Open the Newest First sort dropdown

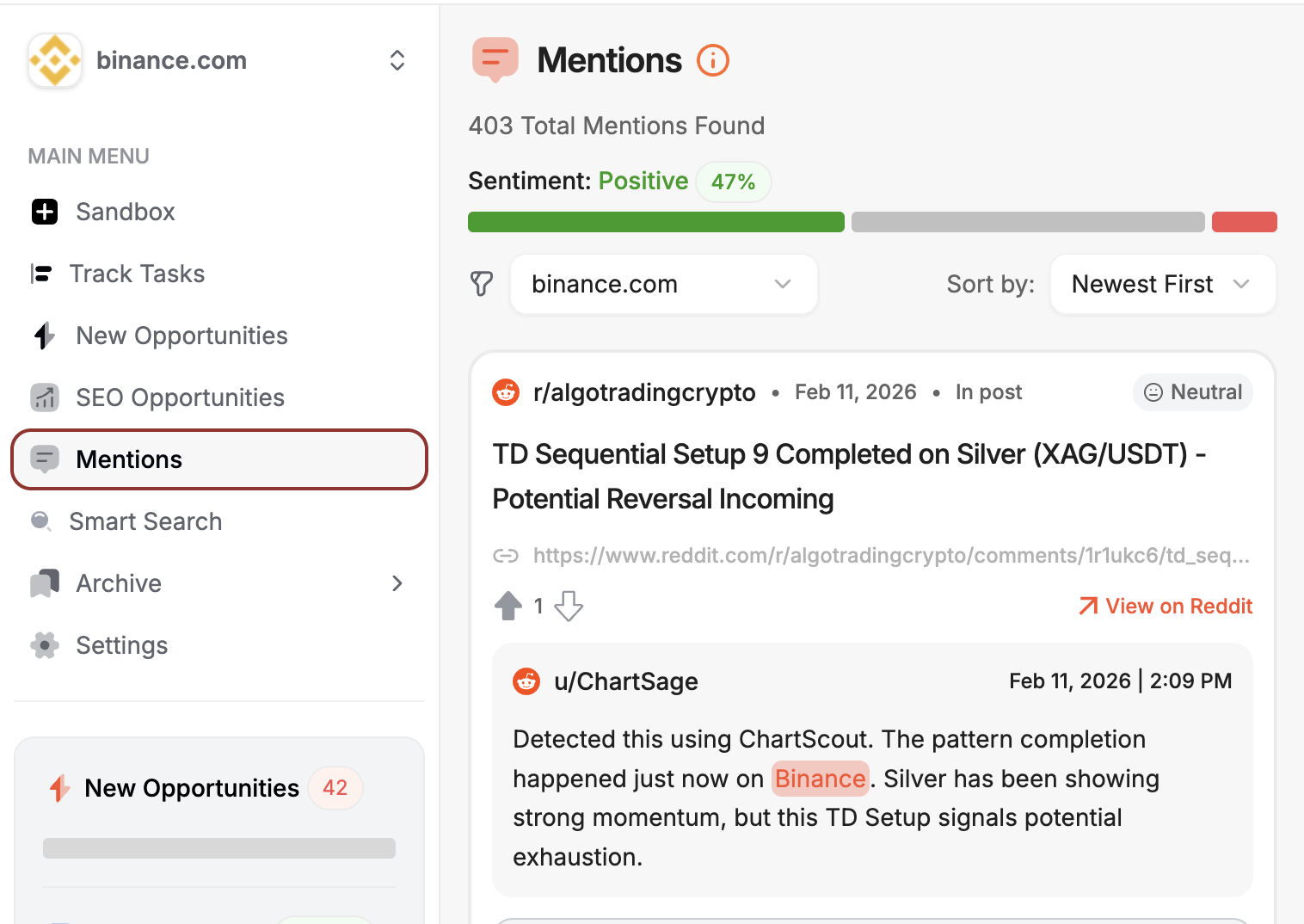(x=1163, y=284)
